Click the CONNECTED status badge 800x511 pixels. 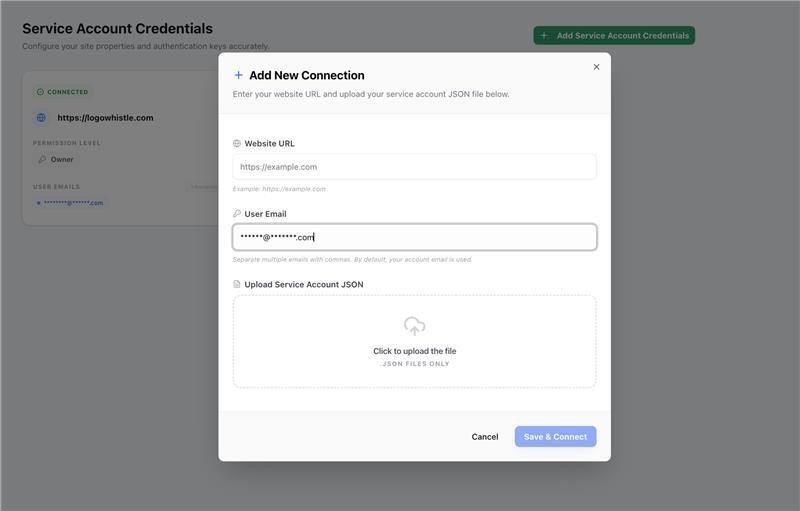pos(62,92)
